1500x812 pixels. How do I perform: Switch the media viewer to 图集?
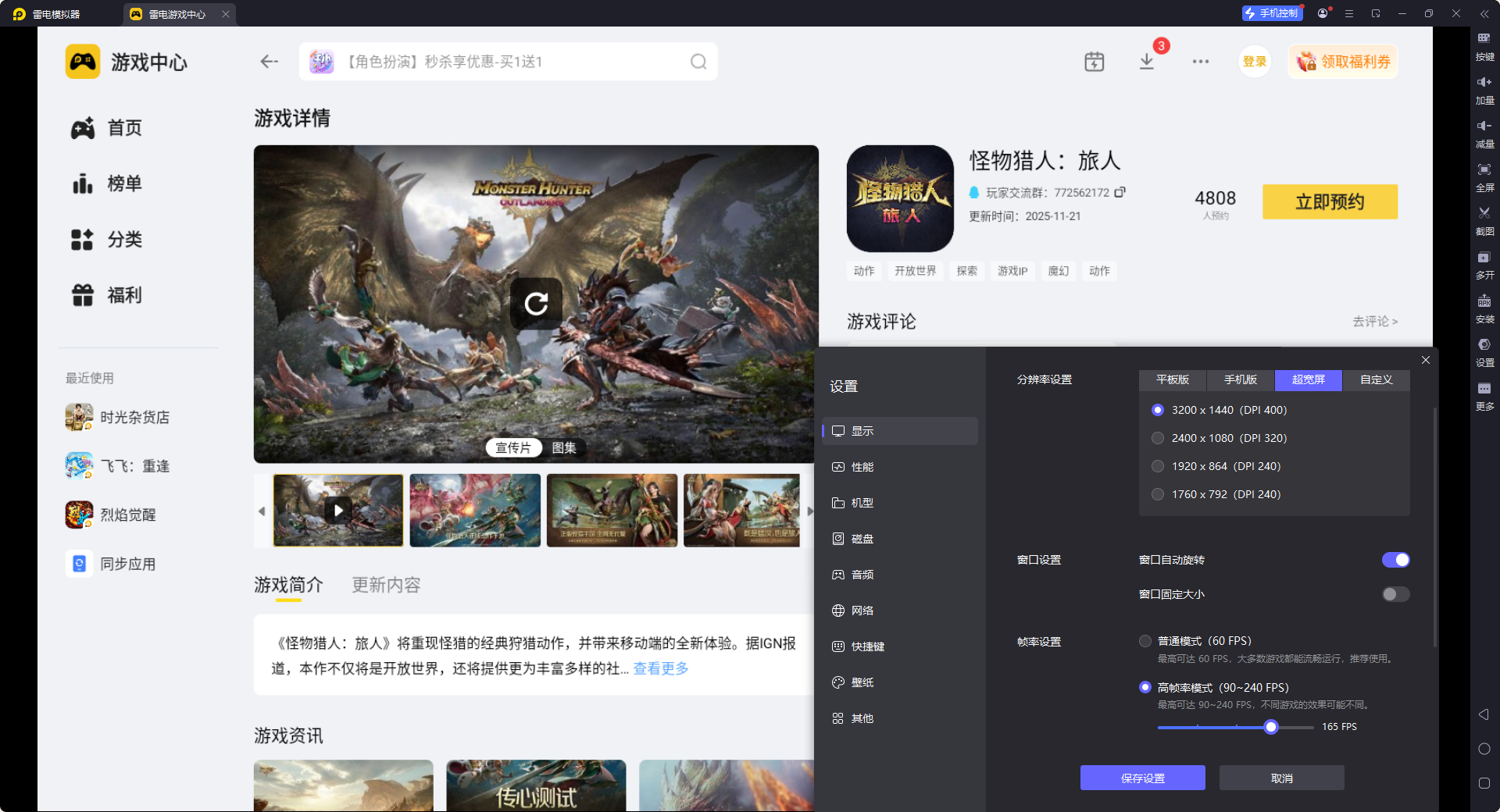(x=564, y=447)
